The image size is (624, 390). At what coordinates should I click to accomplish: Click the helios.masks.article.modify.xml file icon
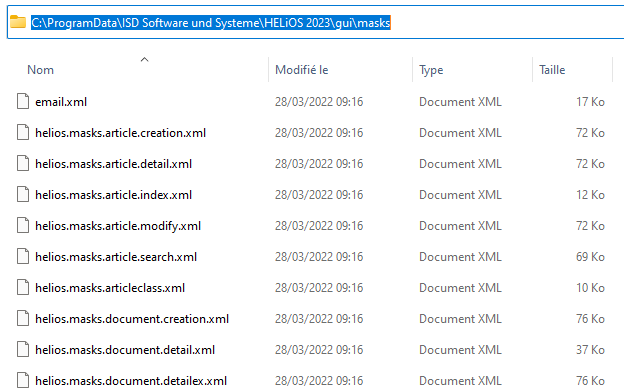click(x=23, y=226)
